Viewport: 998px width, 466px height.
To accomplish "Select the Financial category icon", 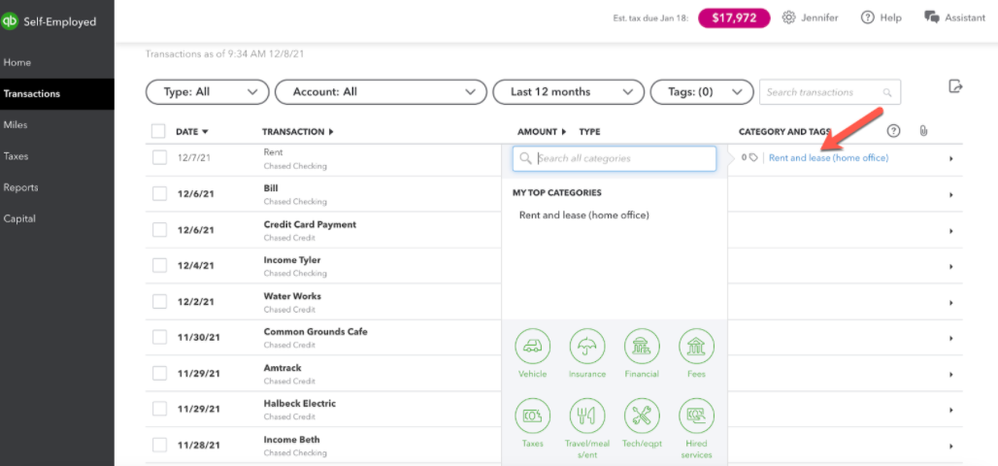I will [642, 347].
